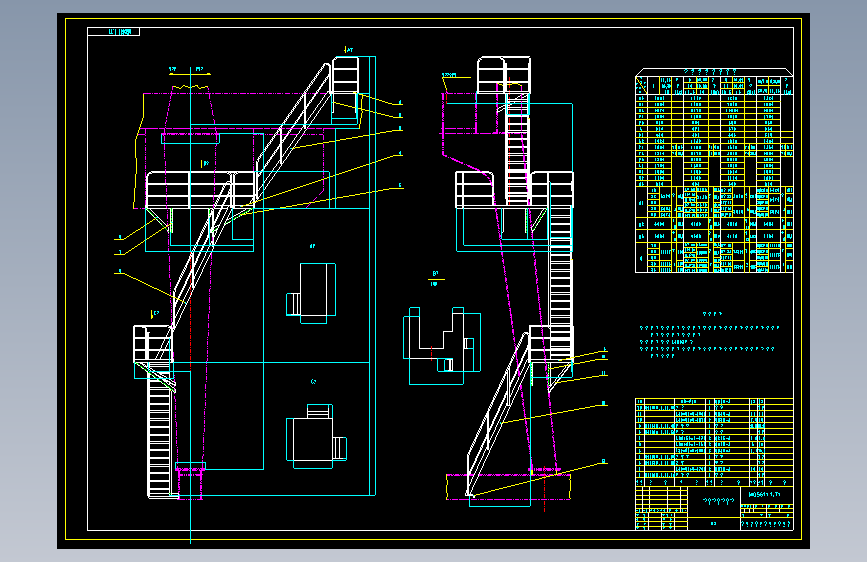Select the middle platform railing in left view
This screenshot has width=867, height=562.
202,190
